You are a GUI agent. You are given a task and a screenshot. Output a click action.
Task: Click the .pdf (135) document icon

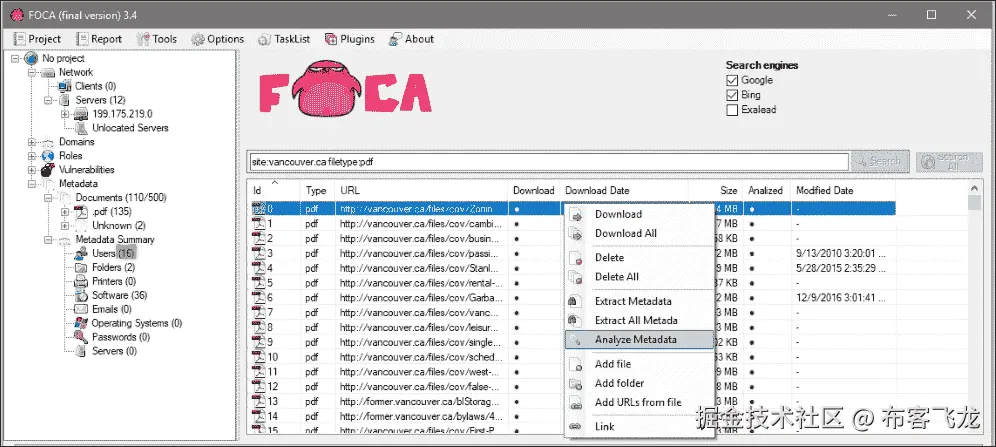click(x=81, y=211)
